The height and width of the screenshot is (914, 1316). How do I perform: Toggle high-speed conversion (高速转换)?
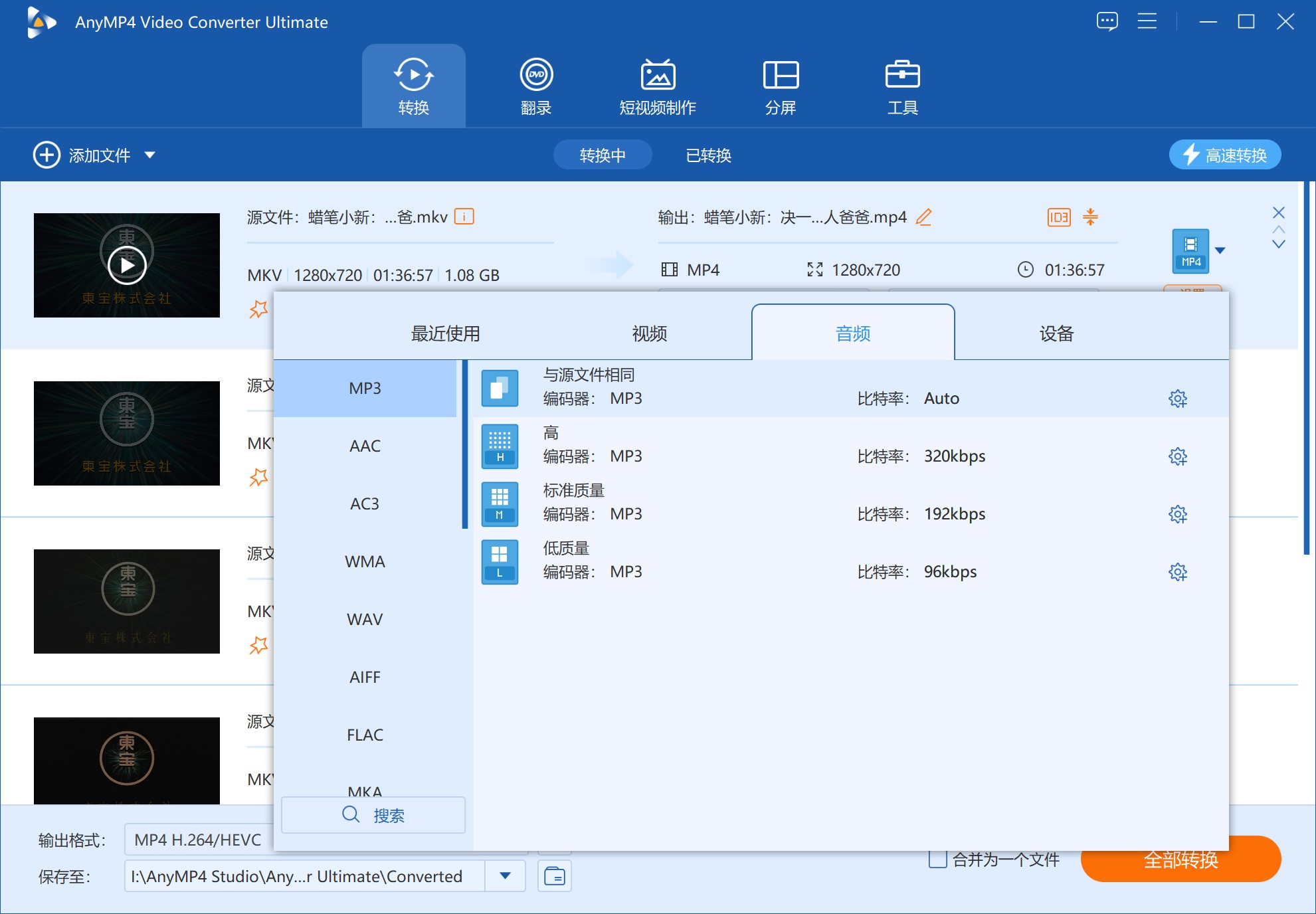tap(1225, 155)
